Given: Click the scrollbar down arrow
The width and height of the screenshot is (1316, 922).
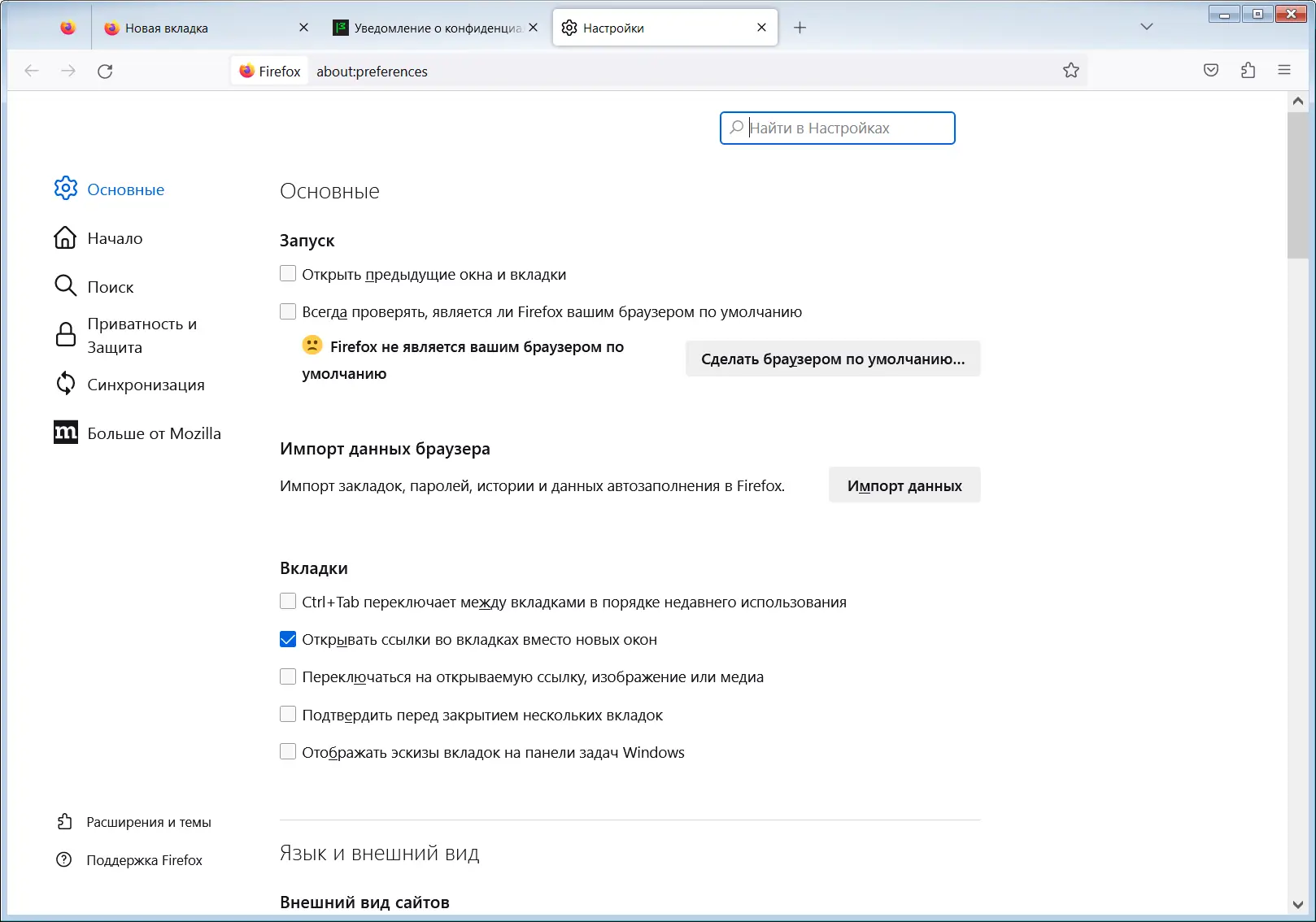Looking at the screenshot, I should click(x=1297, y=904).
